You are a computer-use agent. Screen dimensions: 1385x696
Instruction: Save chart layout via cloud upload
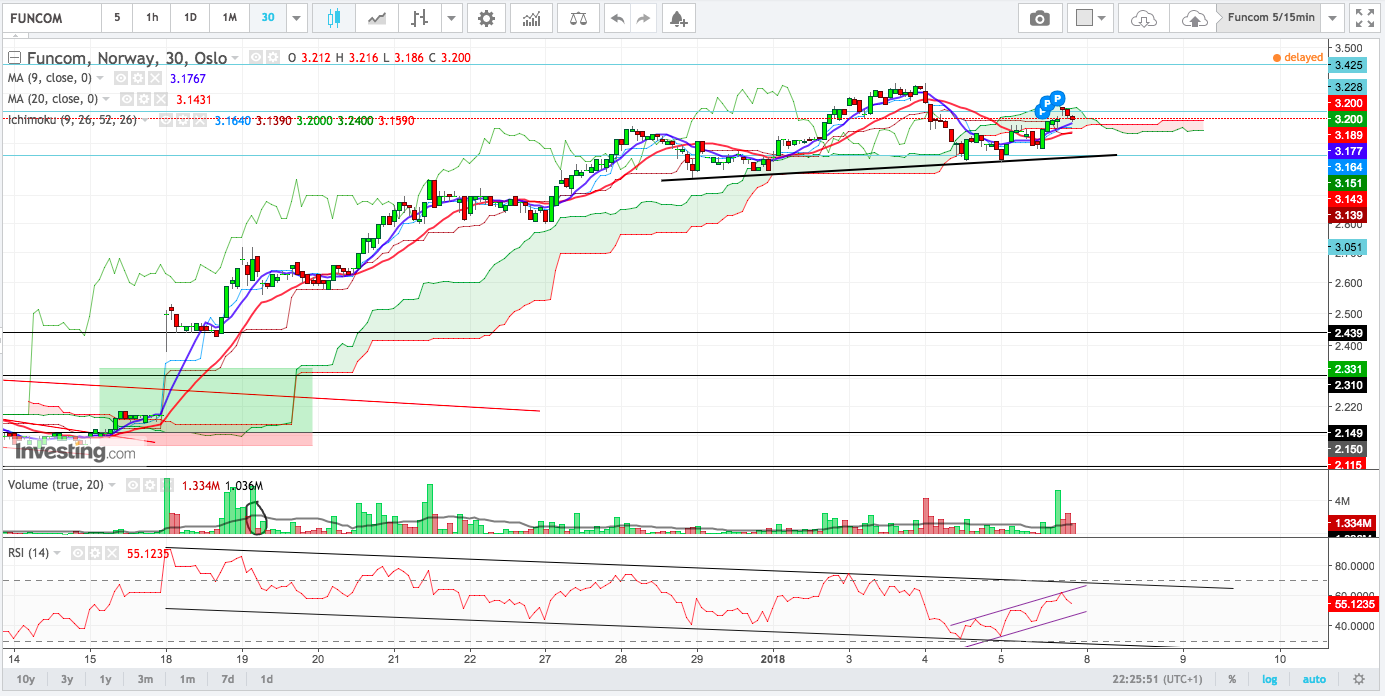pos(1194,18)
